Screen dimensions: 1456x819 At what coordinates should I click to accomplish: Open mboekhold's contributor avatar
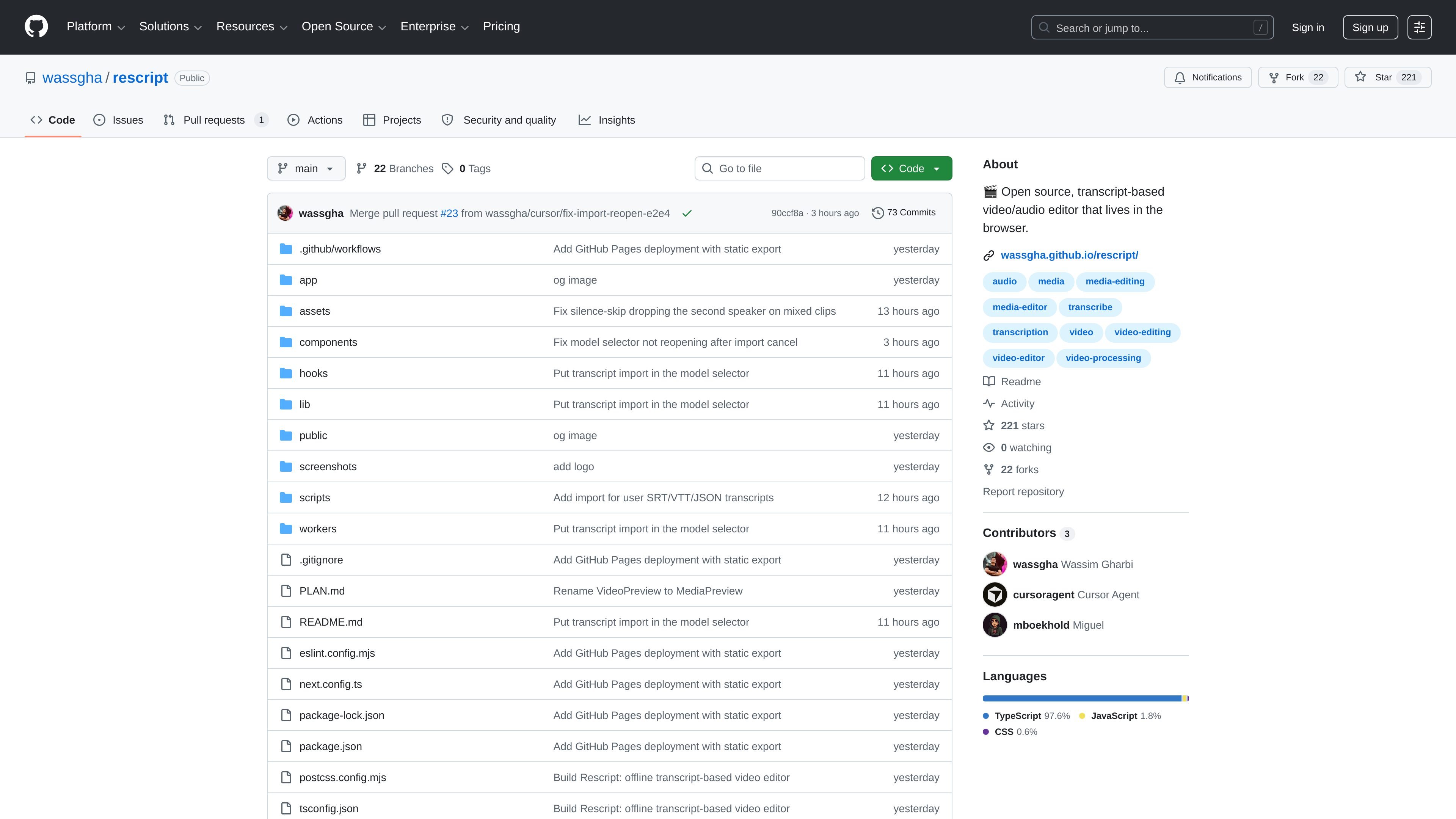(x=995, y=625)
